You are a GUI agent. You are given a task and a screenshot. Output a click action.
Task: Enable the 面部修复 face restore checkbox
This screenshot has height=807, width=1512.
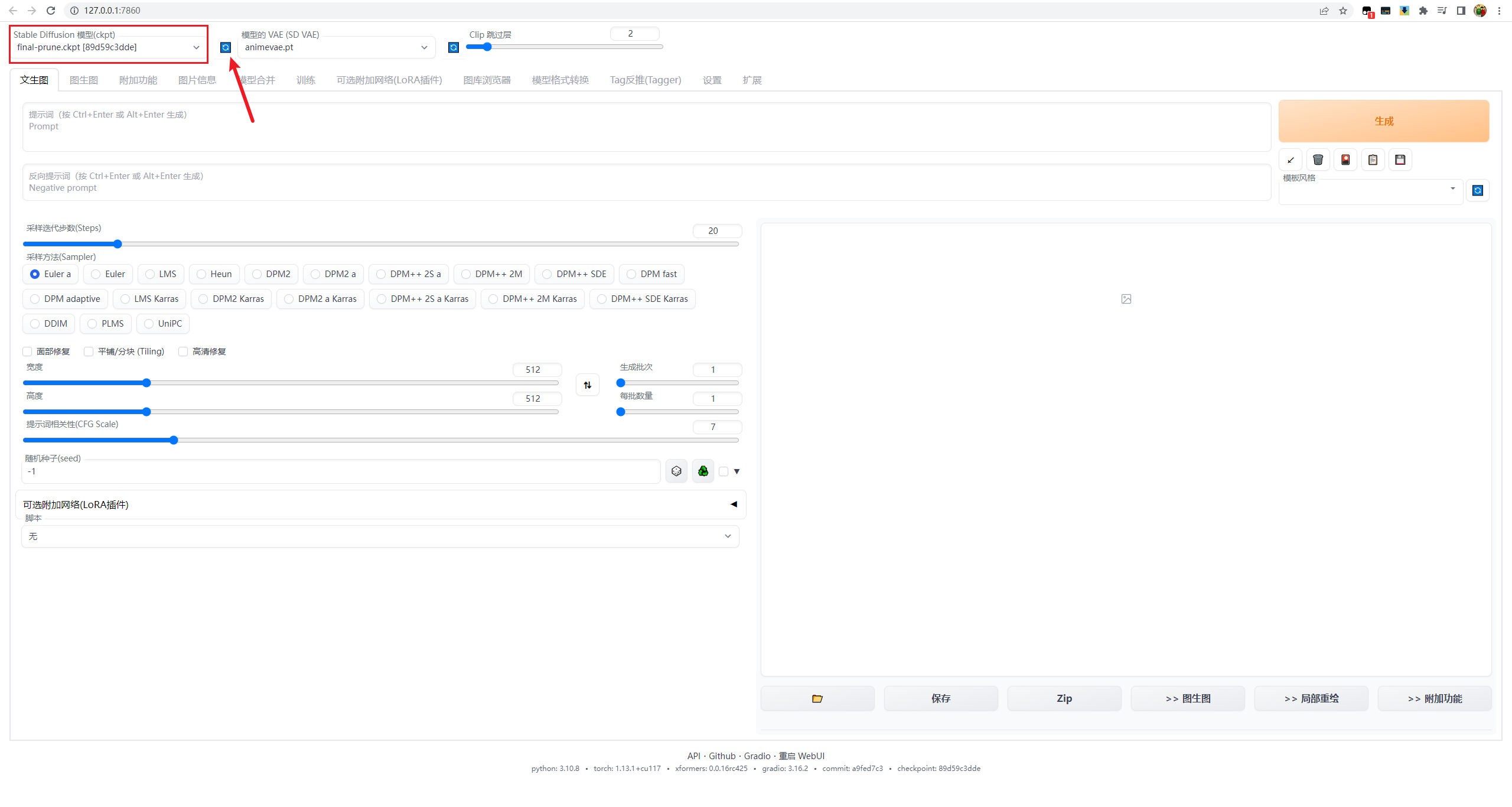(x=27, y=352)
